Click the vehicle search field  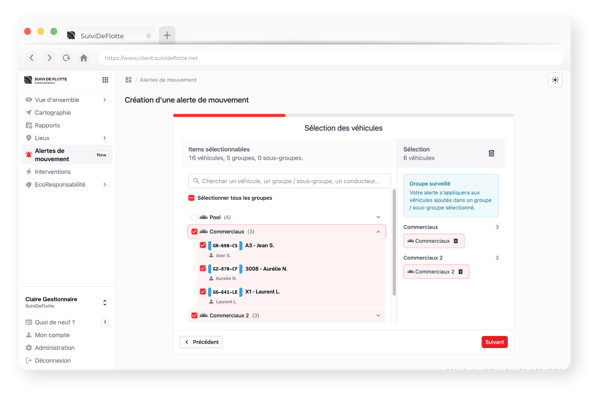(x=289, y=181)
